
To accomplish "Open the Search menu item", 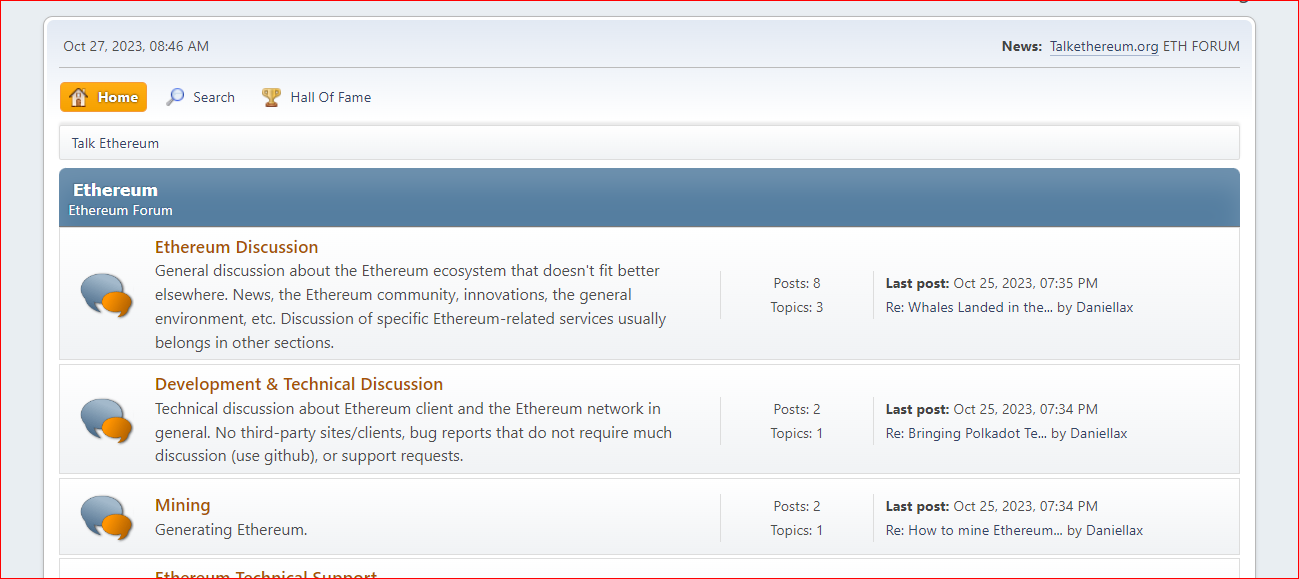I will 200,97.
